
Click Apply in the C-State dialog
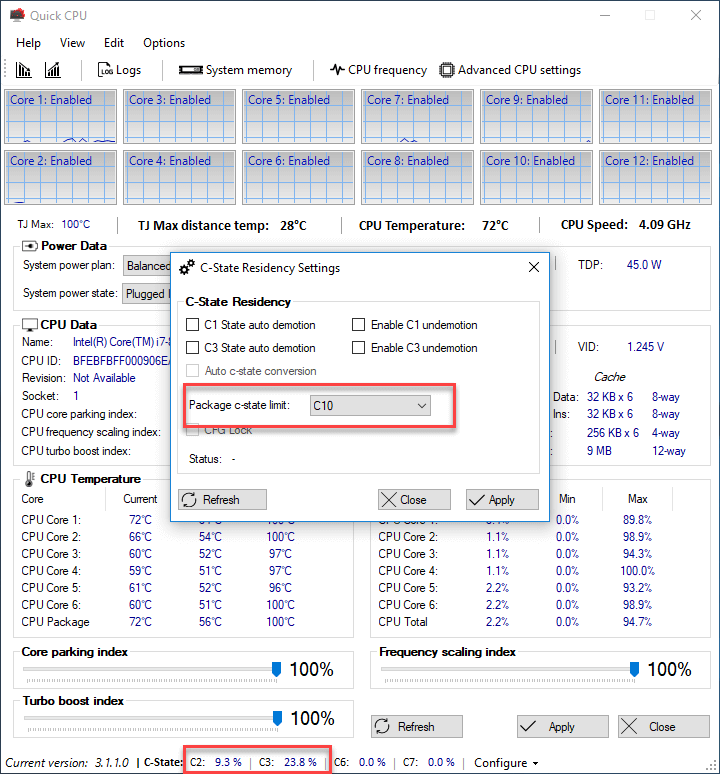click(x=502, y=500)
